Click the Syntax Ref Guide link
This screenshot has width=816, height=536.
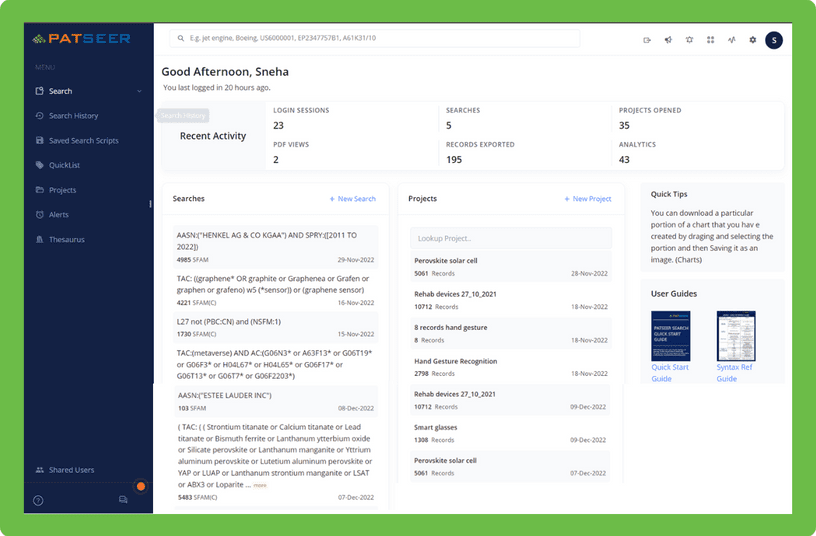[734, 373]
